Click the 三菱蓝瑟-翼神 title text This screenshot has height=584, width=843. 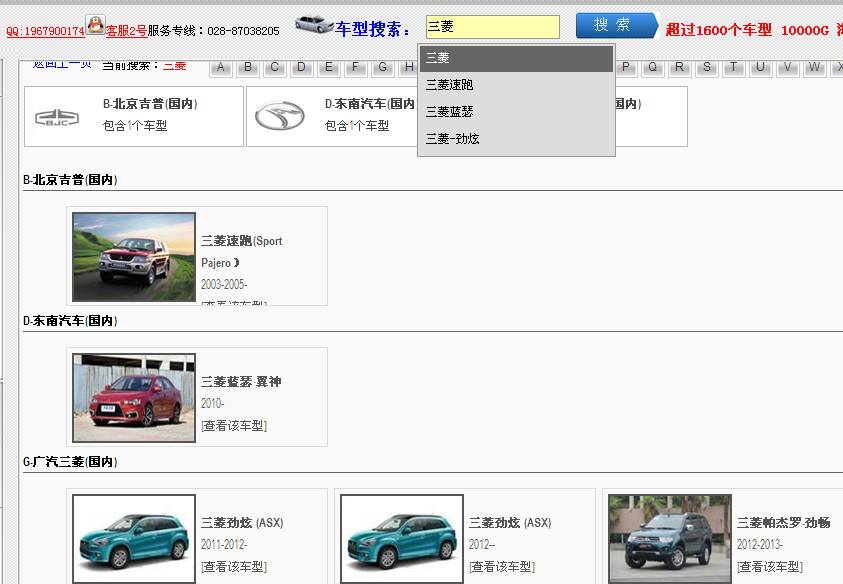[241, 382]
